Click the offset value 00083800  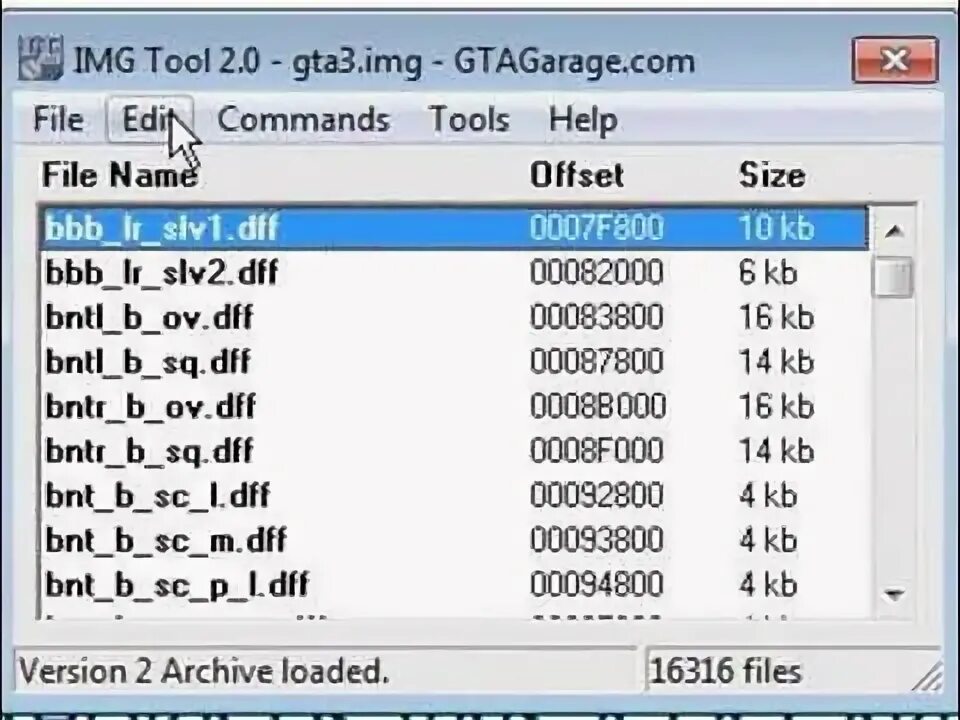tap(597, 317)
